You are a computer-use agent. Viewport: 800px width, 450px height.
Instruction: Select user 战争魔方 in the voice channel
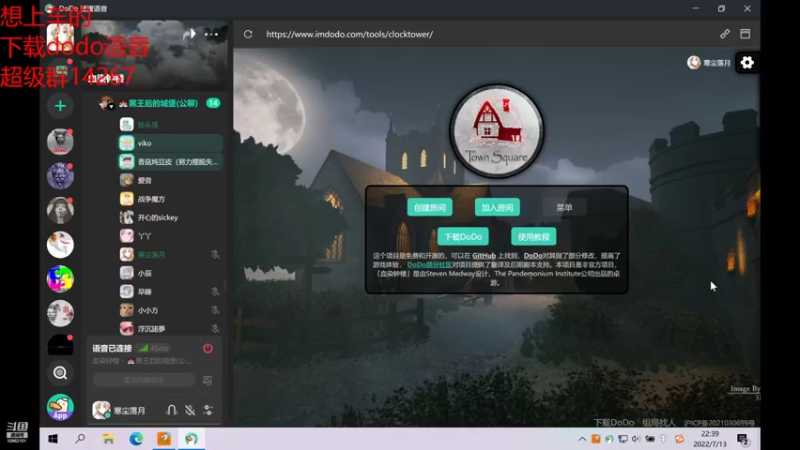[170, 199]
